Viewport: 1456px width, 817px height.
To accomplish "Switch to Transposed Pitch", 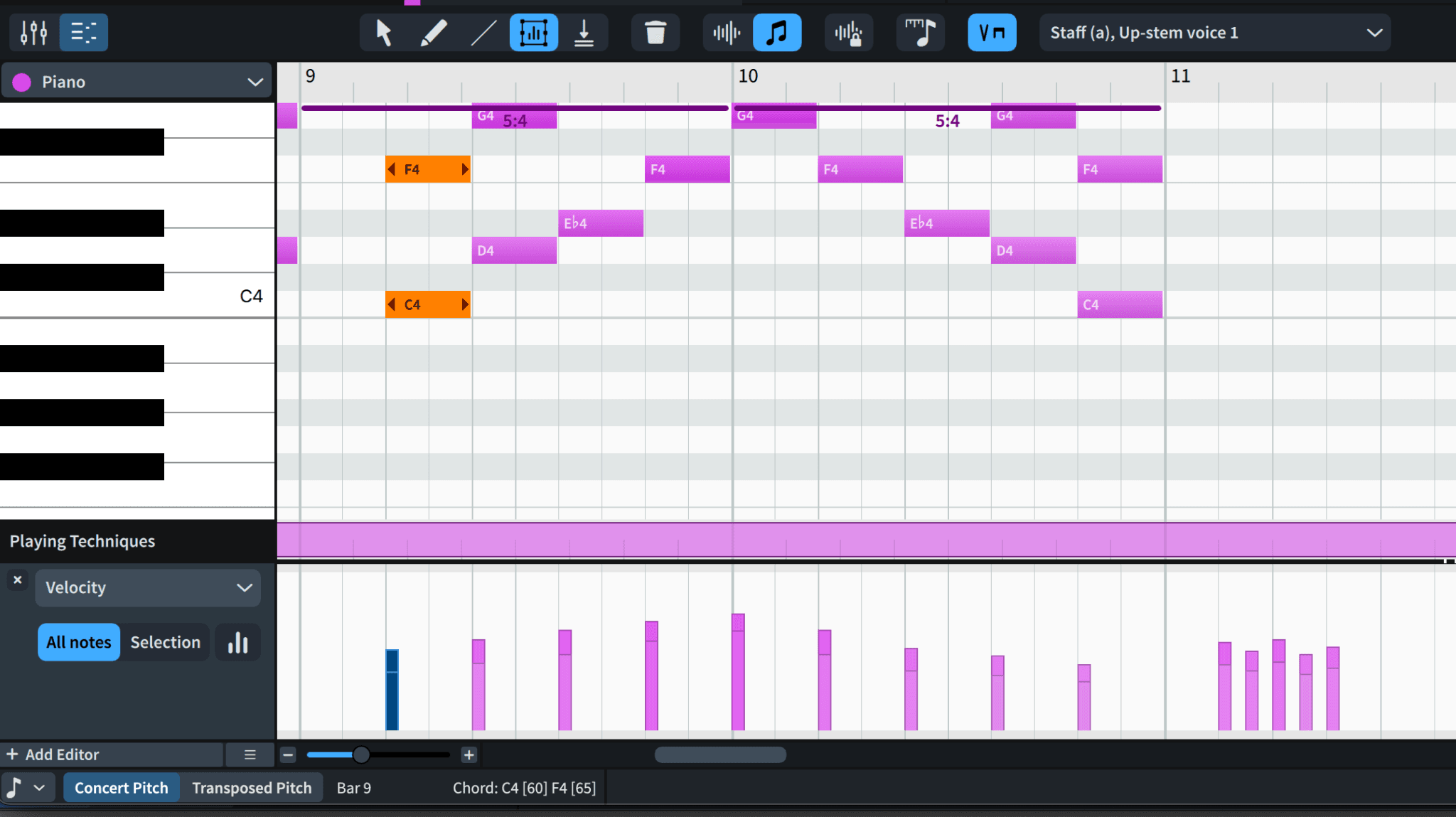I will (x=252, y=787).
